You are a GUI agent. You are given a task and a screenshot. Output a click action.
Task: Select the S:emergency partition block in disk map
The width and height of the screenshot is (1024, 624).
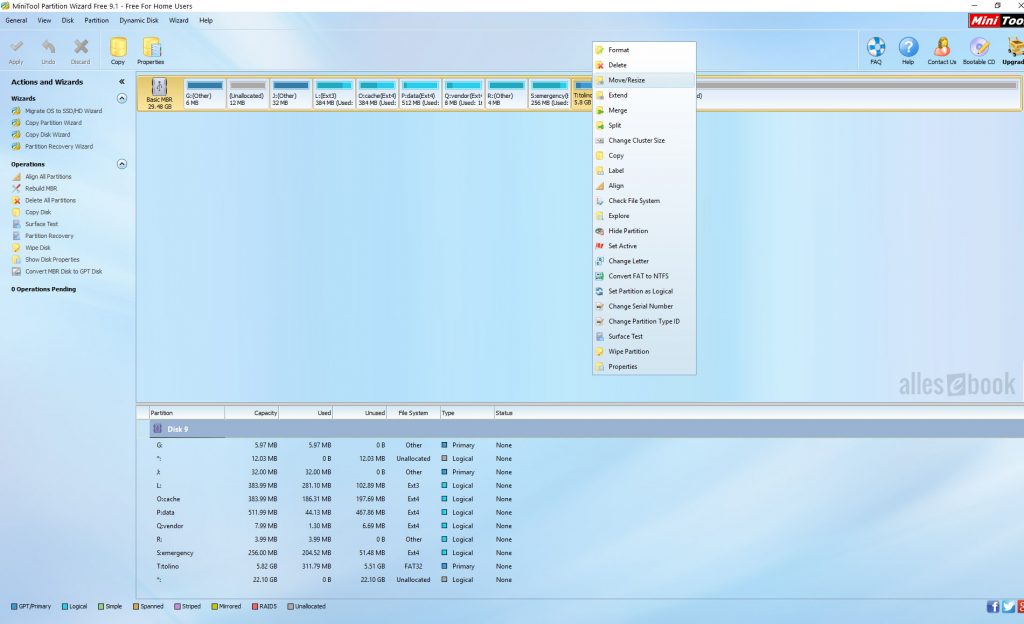(549, 93)
